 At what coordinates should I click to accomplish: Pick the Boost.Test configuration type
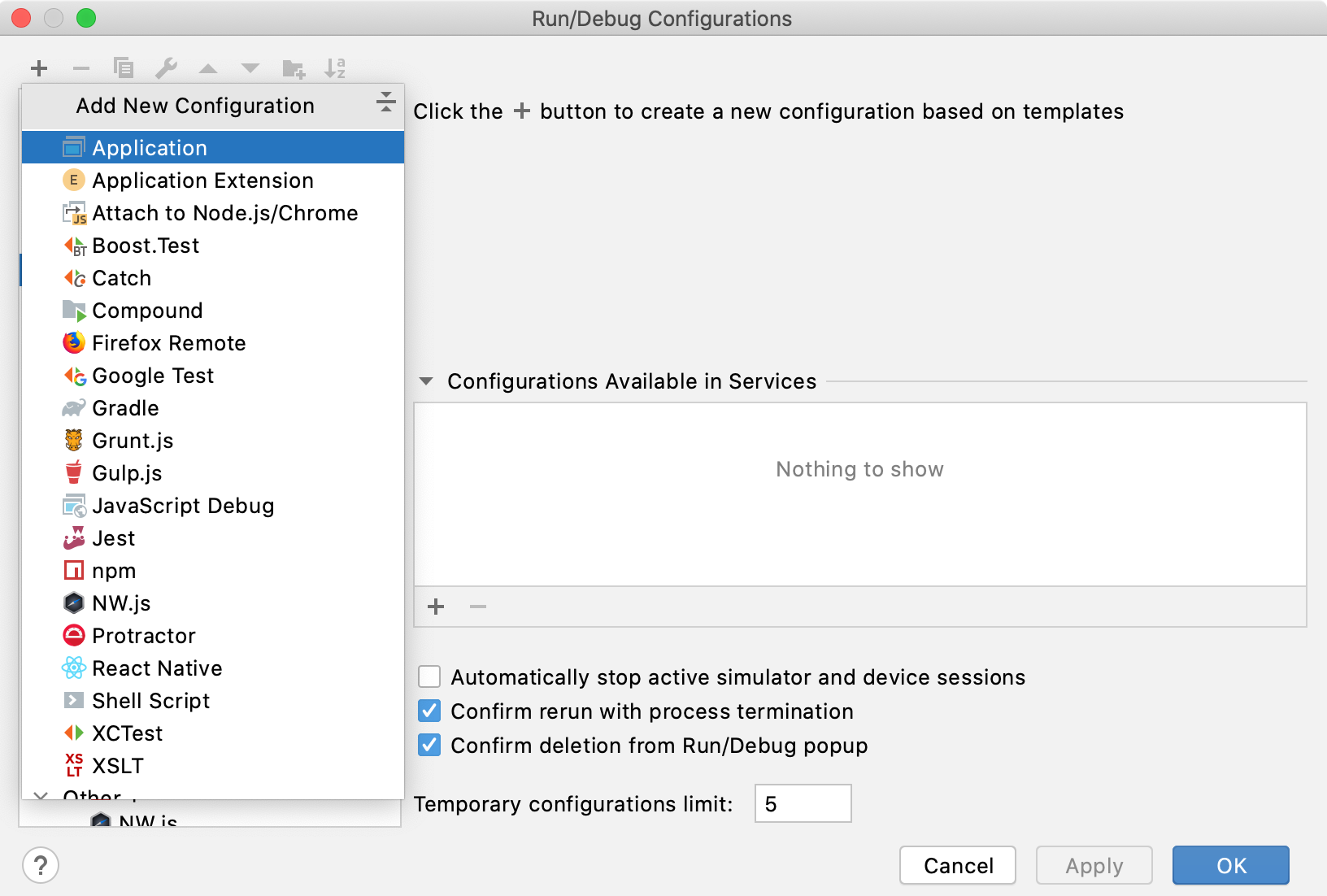click(x=213, y=245)
